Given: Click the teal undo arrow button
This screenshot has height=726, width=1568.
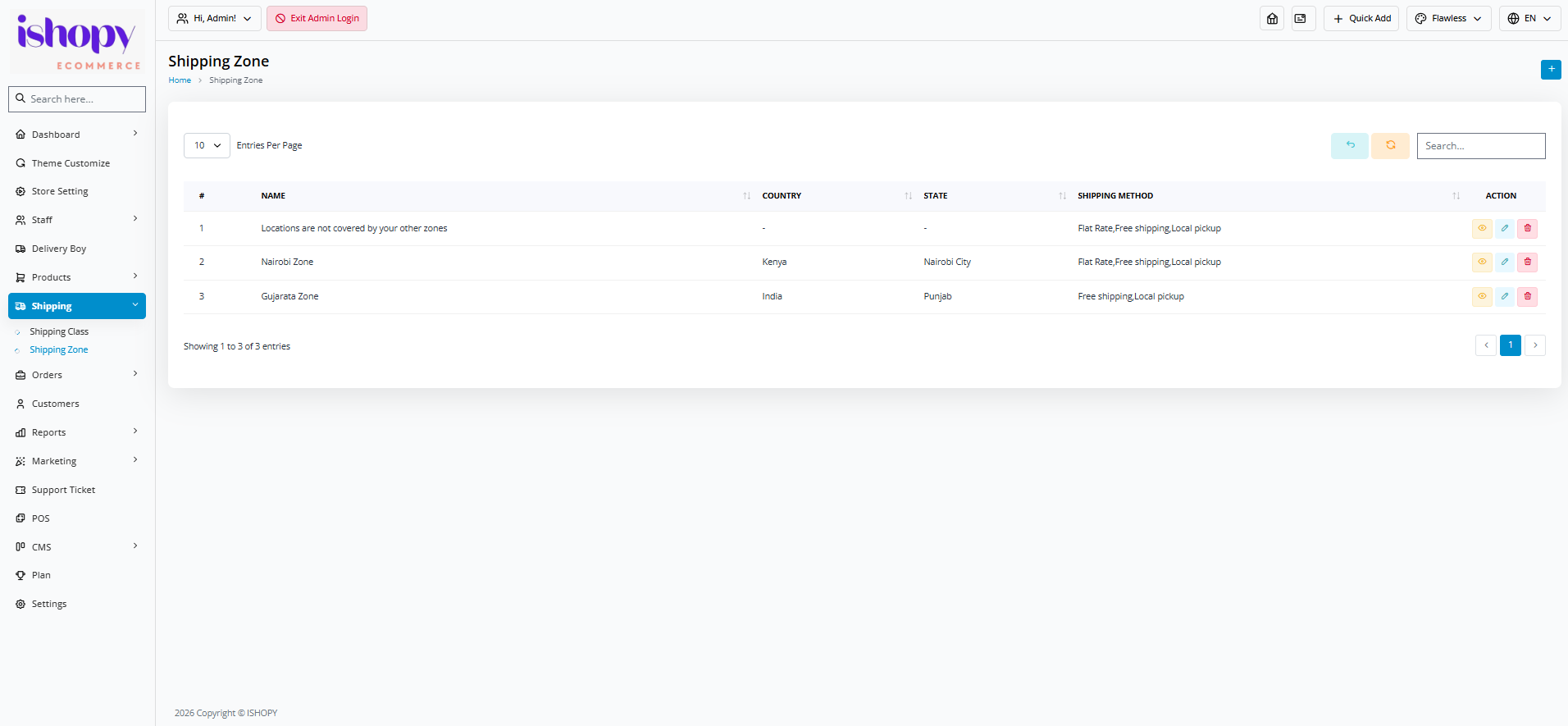Looking at the screenshot, I should pyautogui.click(x=1349, y=145).
